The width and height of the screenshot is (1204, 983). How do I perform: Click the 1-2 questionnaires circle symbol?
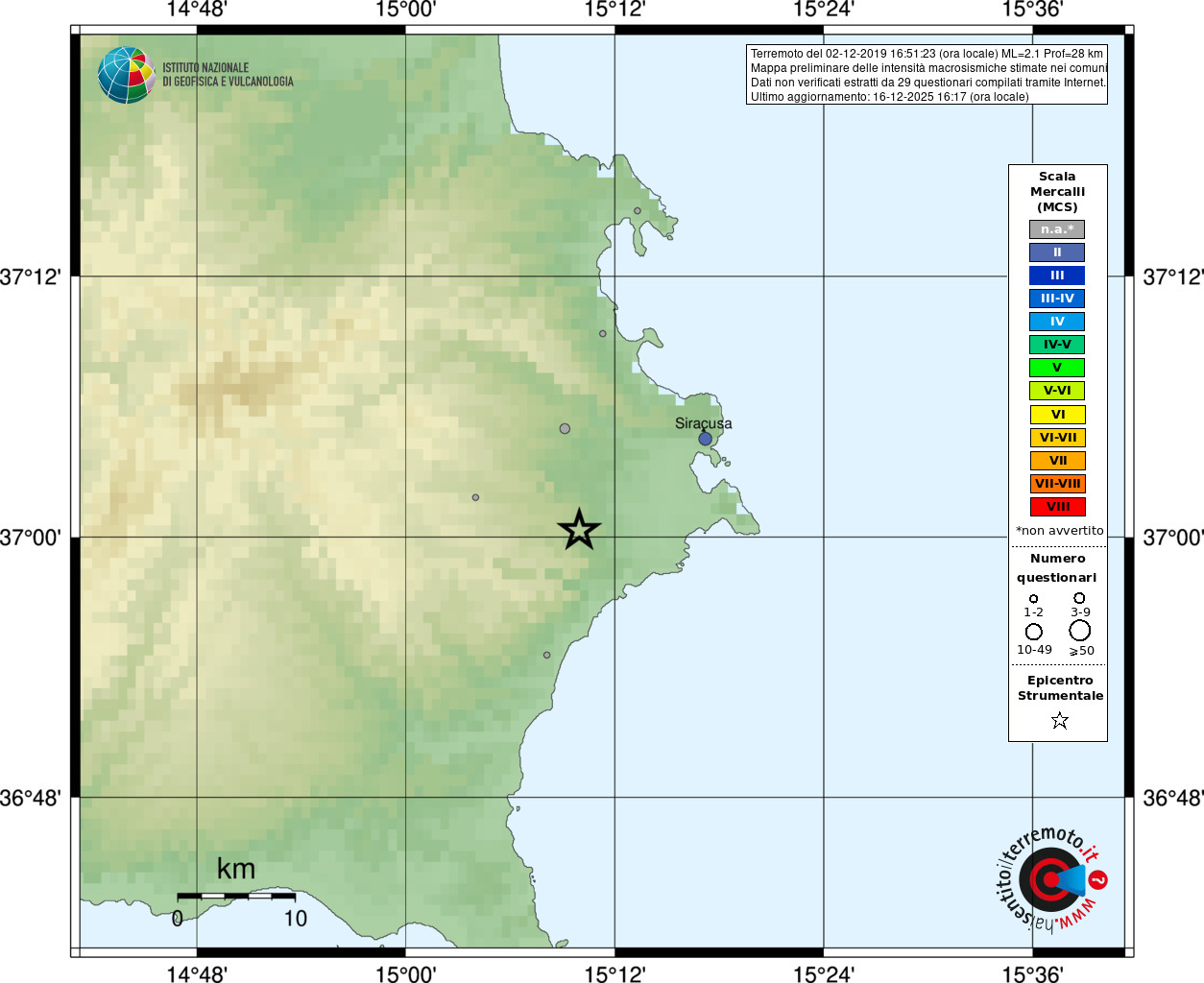(x=1034, y=599)
